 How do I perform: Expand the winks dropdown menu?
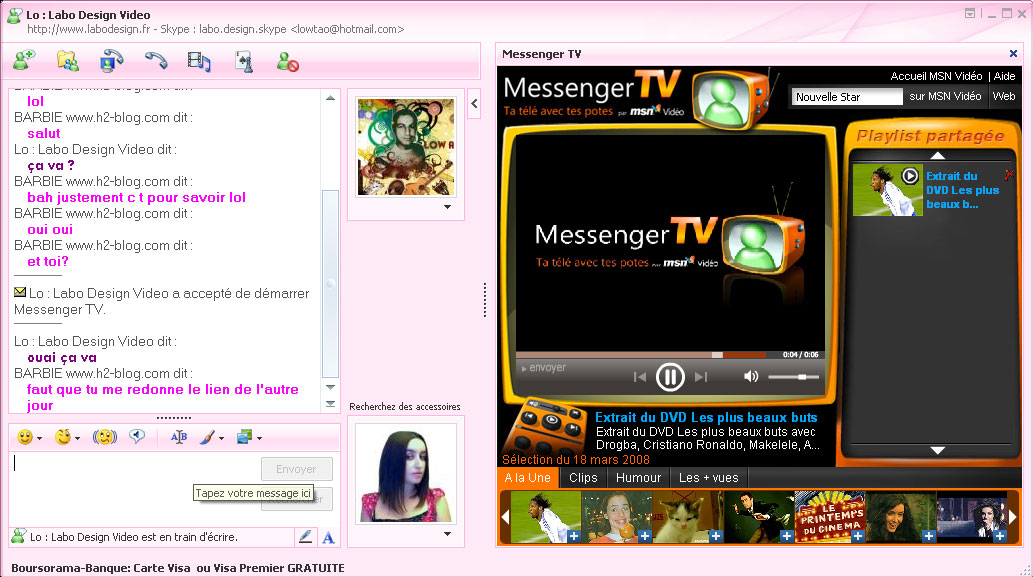click(x=77, y=438)
